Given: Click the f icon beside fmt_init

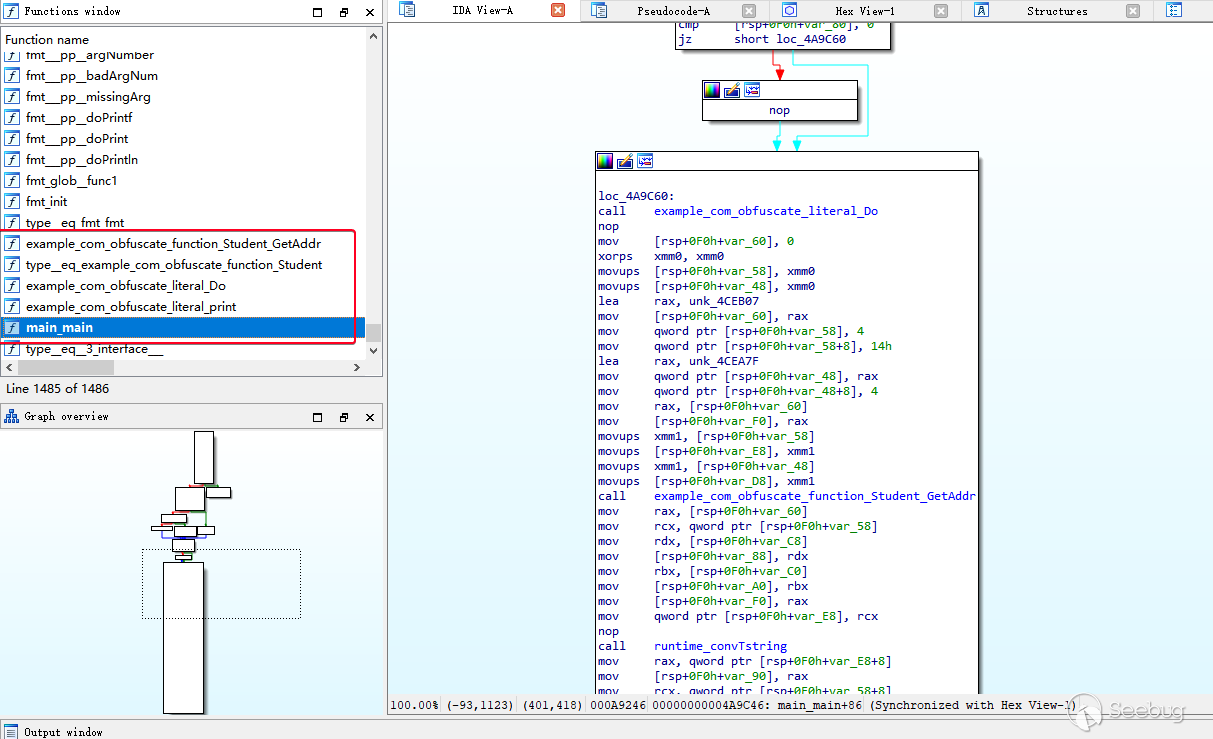Looking at the screenshot, I should [11, 201].
